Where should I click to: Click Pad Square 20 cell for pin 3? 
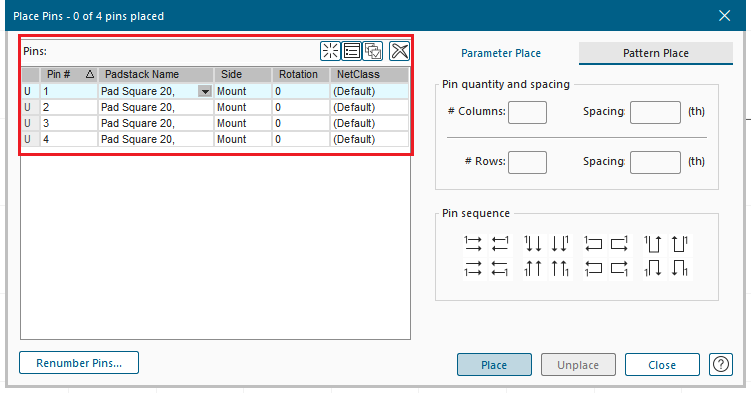[x=156, y=123]
